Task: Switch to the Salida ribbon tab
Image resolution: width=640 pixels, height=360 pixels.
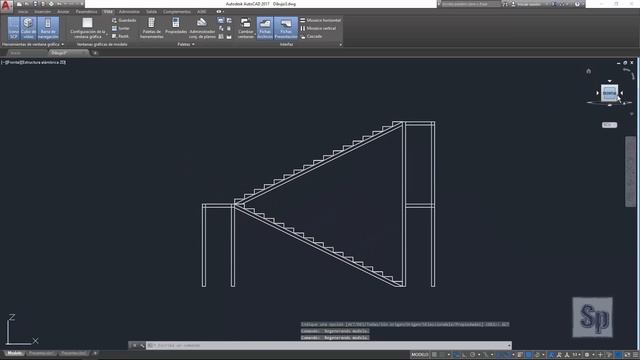Action: pos(151,12)
